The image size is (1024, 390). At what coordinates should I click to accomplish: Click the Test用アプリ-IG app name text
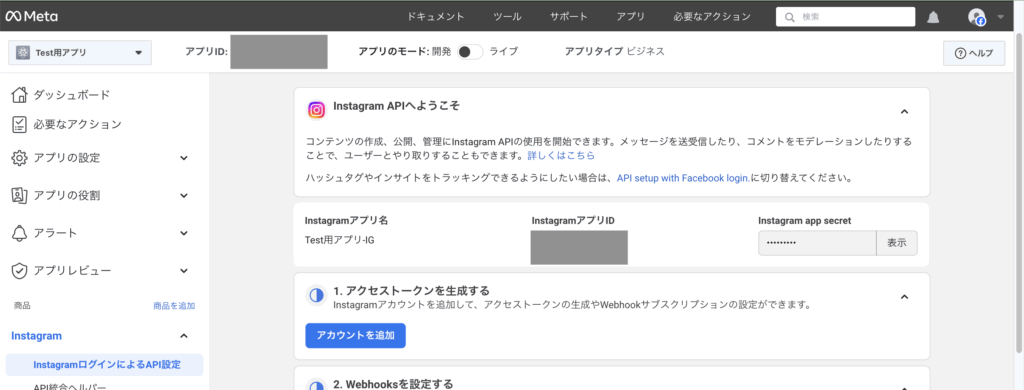(x=340, y=240)
